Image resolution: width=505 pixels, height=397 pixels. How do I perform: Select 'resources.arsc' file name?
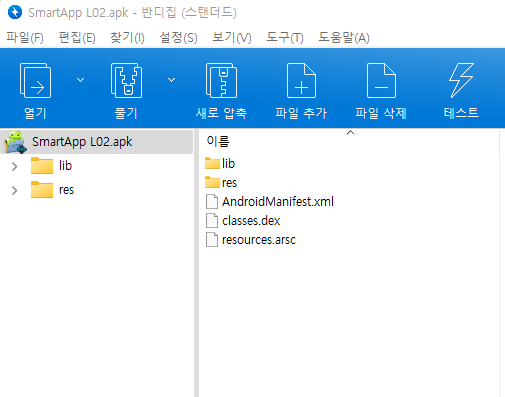[259, 240]
